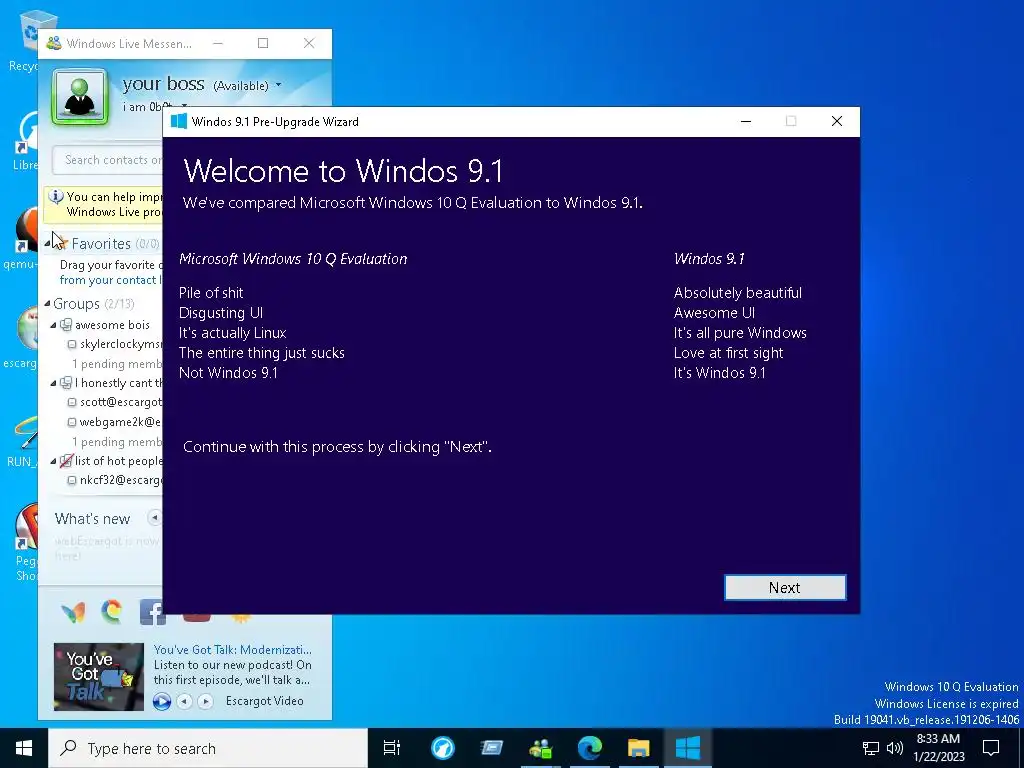Go to next Escargot Video item
The image size is (1024, 768).
point(205,701)
